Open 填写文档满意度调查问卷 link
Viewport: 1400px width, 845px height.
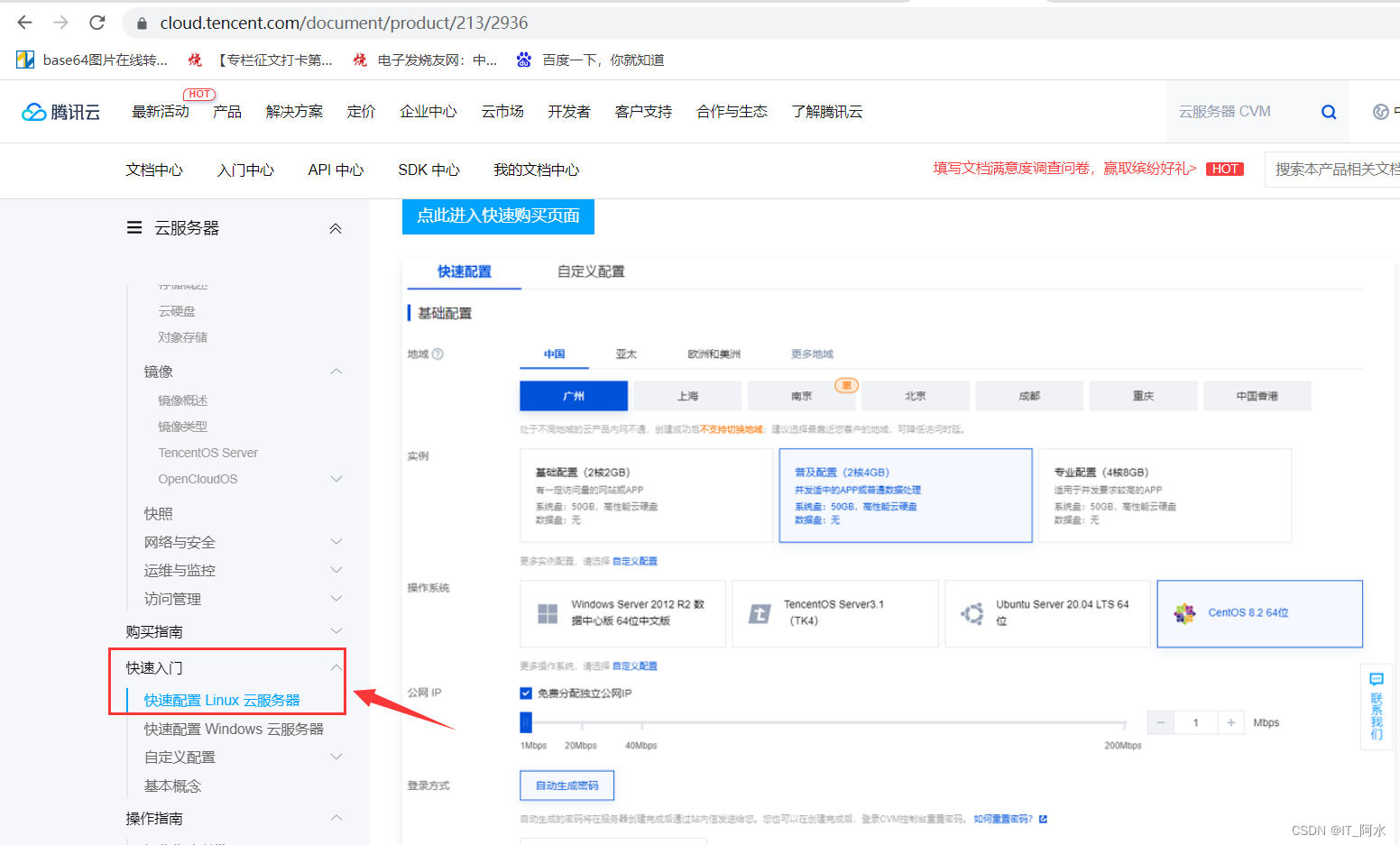[1064, 169]
